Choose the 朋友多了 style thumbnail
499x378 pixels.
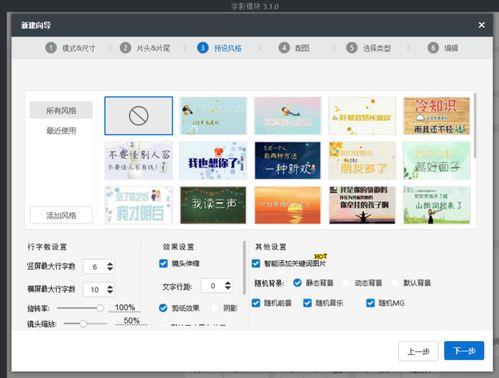[362, 161]
